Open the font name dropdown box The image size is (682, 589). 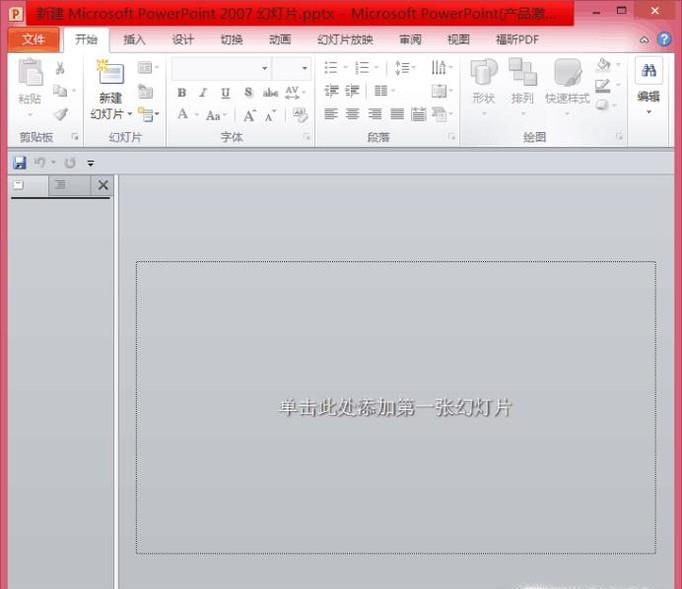point(221,68)
